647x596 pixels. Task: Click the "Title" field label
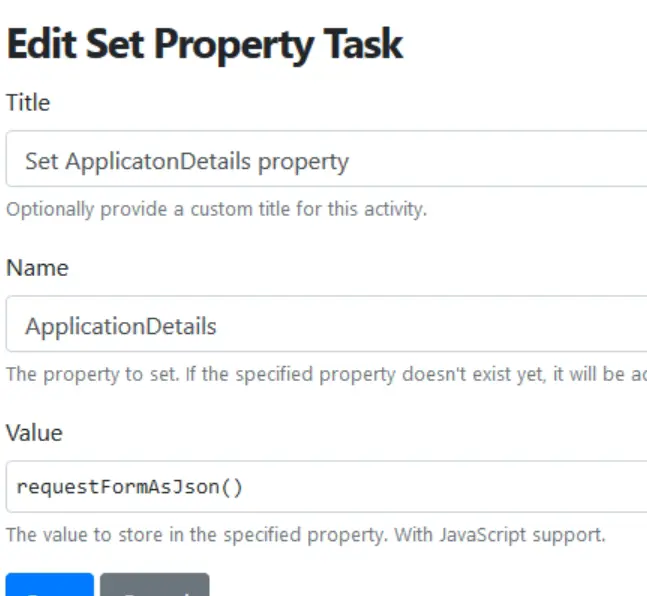(x=28, y=102)
